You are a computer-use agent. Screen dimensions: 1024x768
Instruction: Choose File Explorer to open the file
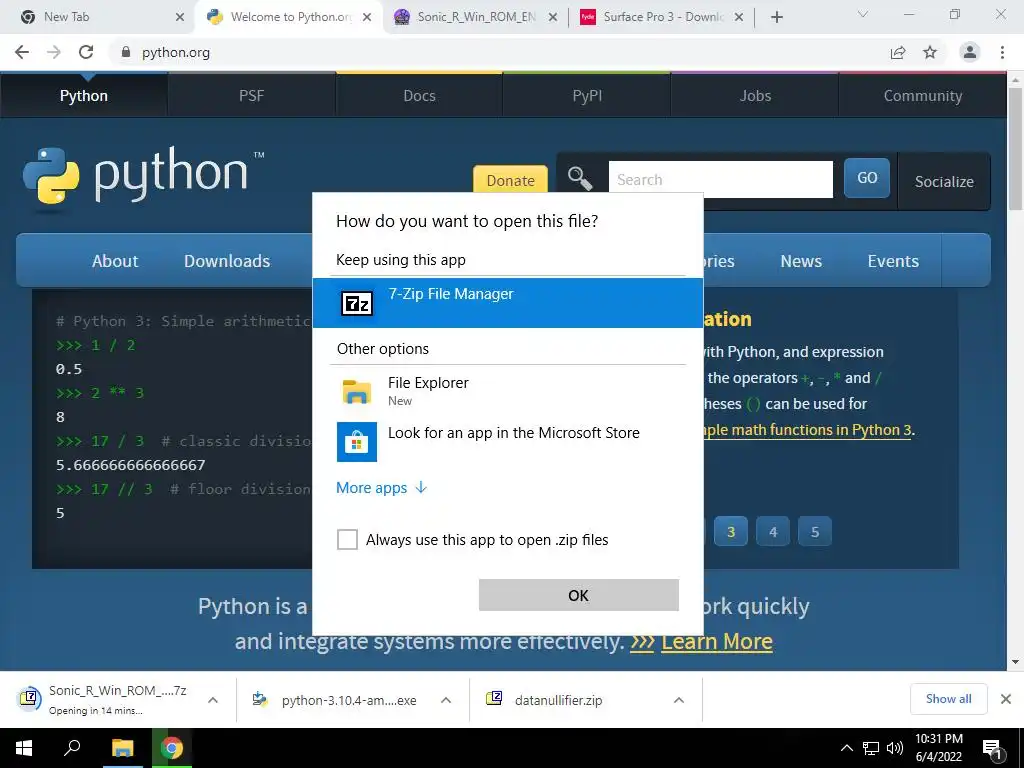tap(507, 391)
